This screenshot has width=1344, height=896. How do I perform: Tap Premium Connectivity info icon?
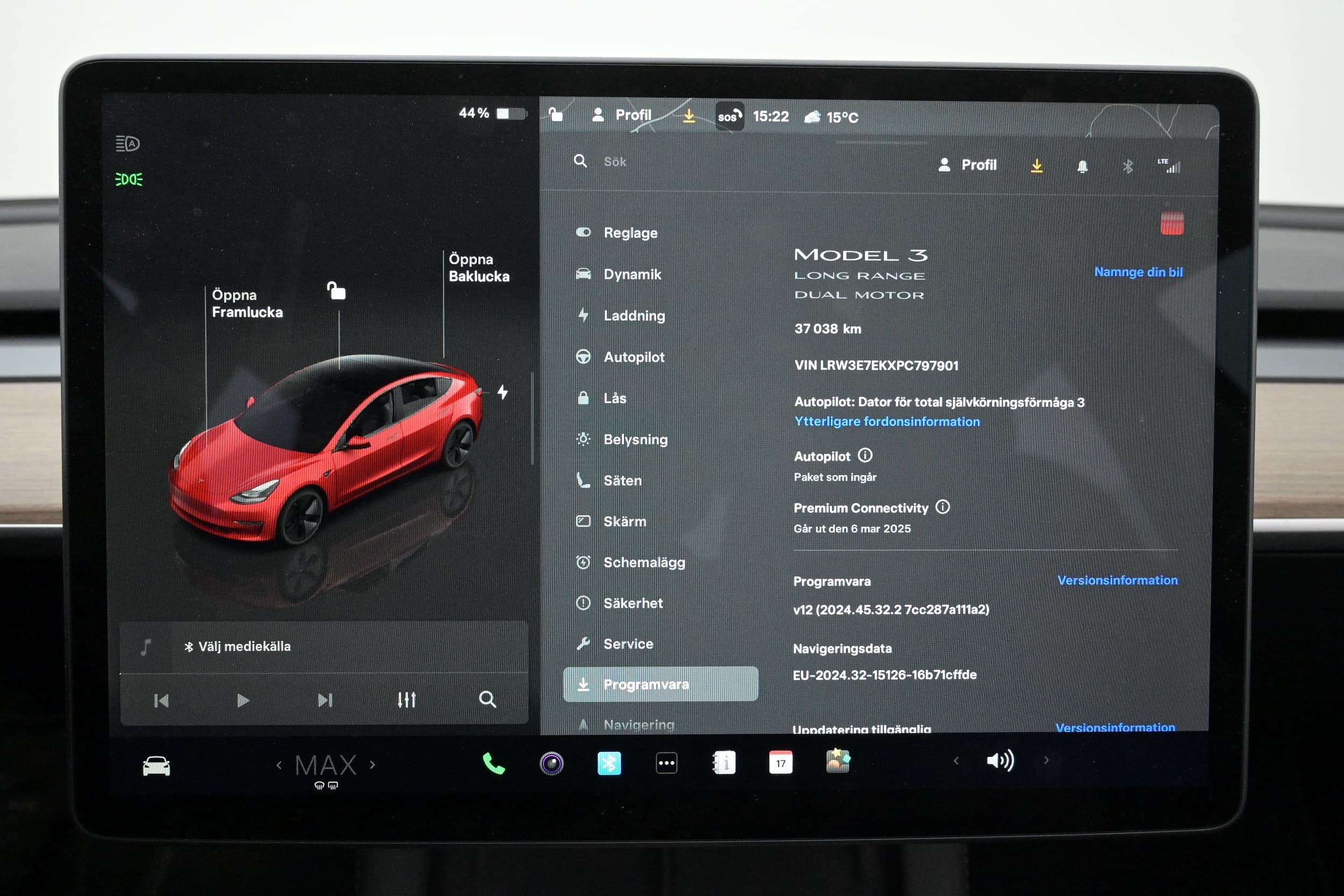click(x=943, y=507)
